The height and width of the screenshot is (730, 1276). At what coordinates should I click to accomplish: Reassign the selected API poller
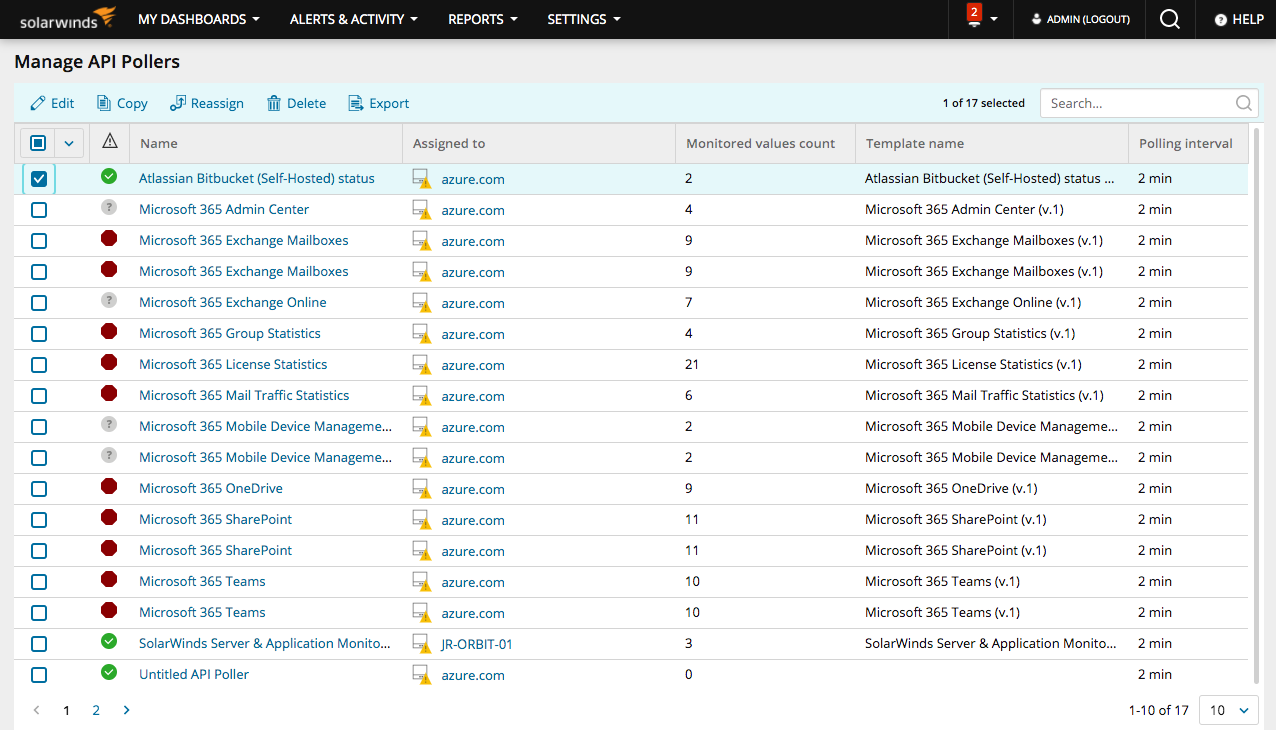click(207, 103)
